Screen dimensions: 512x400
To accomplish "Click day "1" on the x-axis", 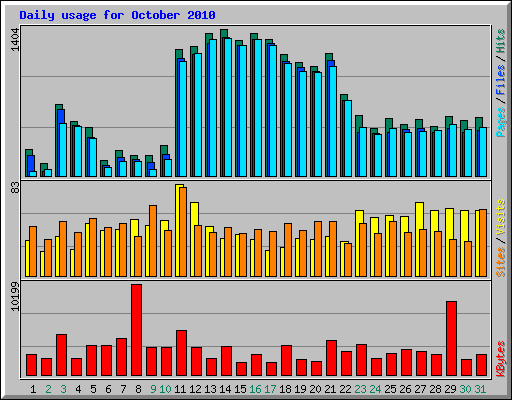I will click(33, 389).
